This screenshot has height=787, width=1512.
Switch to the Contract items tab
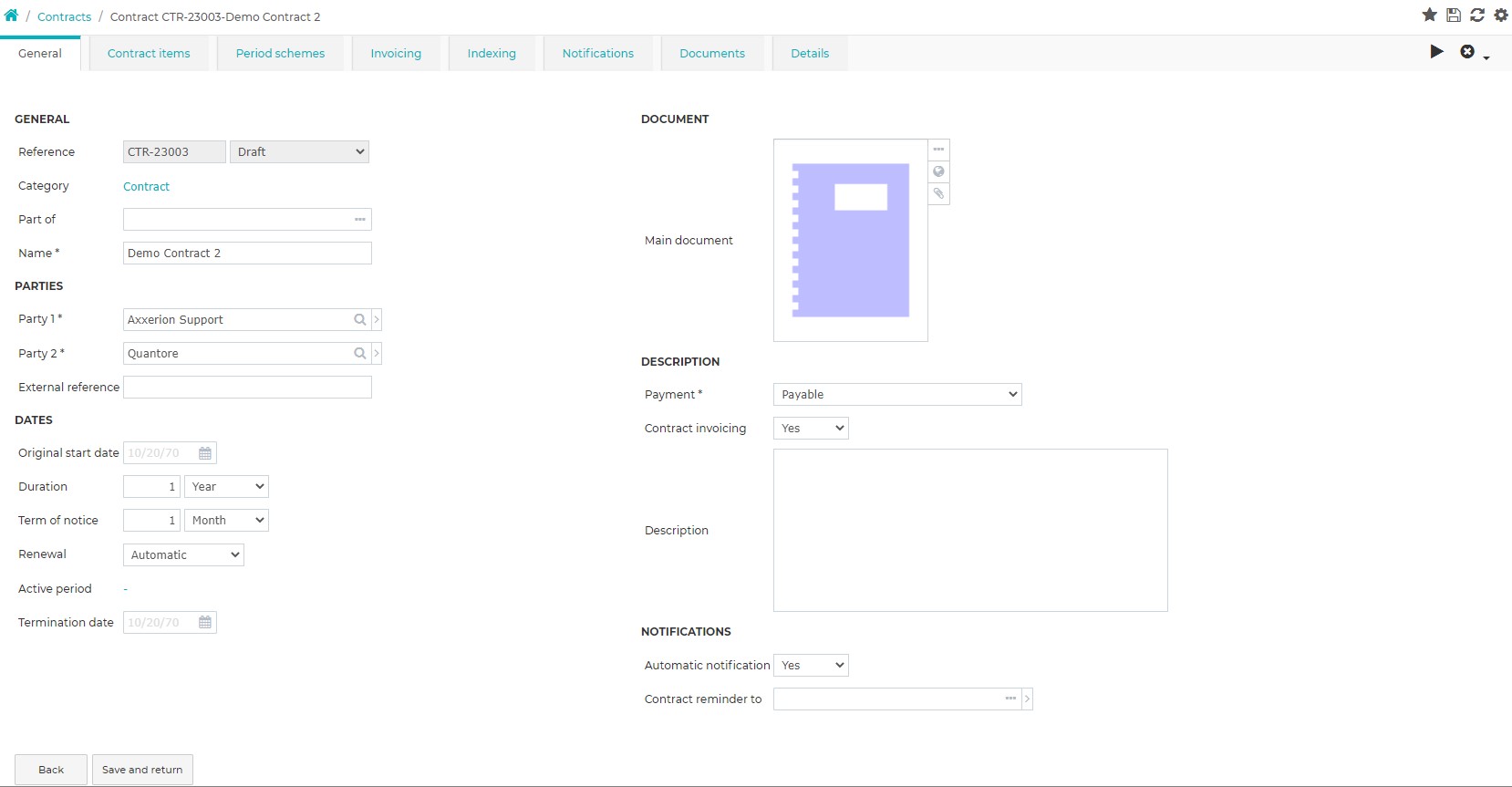point(149,54)
